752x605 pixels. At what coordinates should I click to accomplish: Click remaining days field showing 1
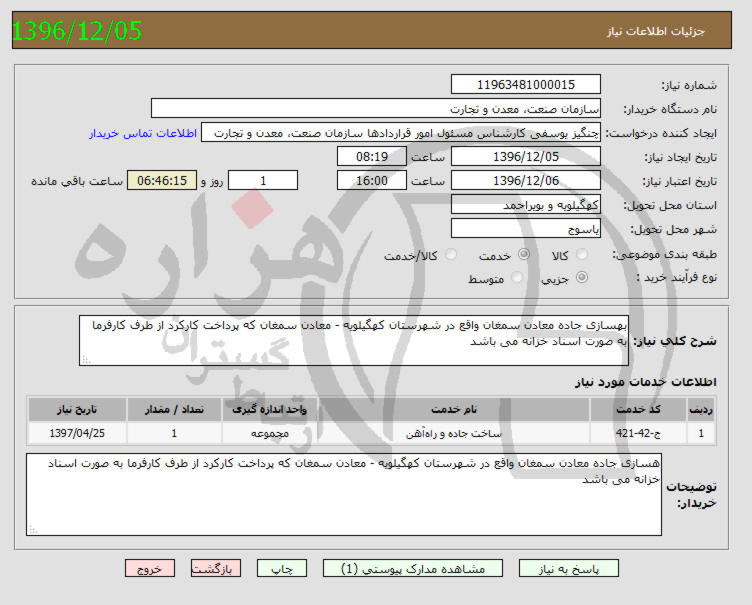(263, 180)
